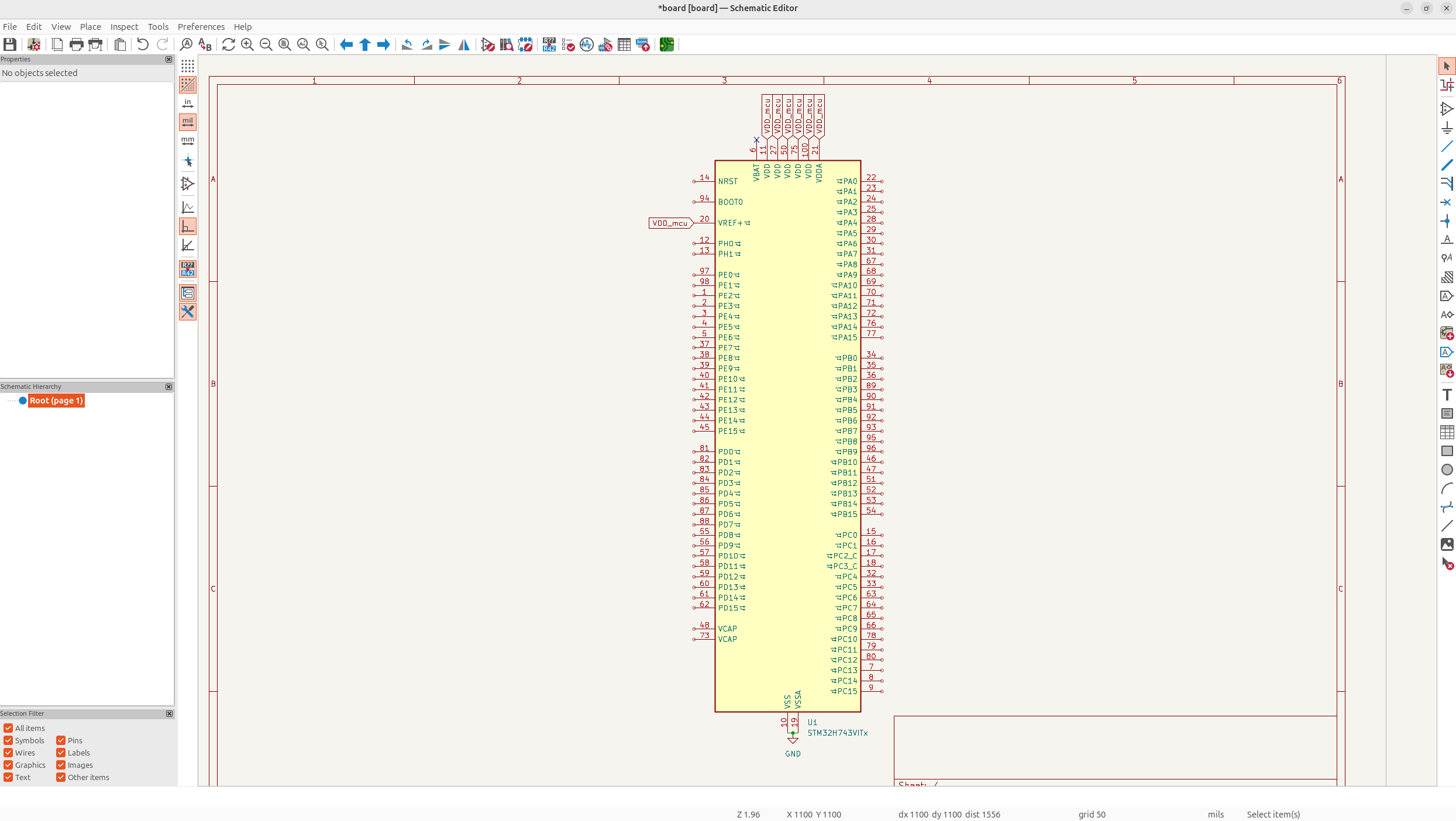Click the Save icon in the toolbar
Image resolution: width=1456 pixels, height=821 pixels.
coord(10,44)
